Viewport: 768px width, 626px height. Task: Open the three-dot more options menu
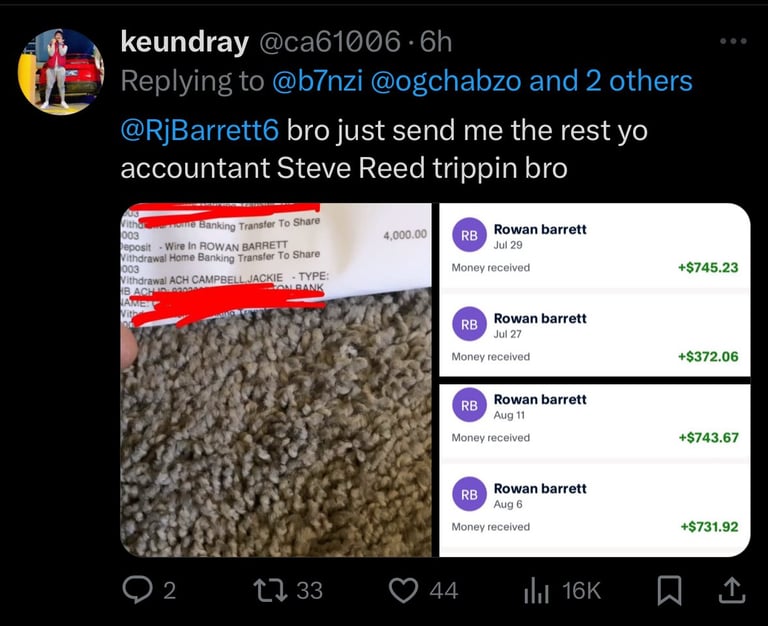tap(733, 42)
